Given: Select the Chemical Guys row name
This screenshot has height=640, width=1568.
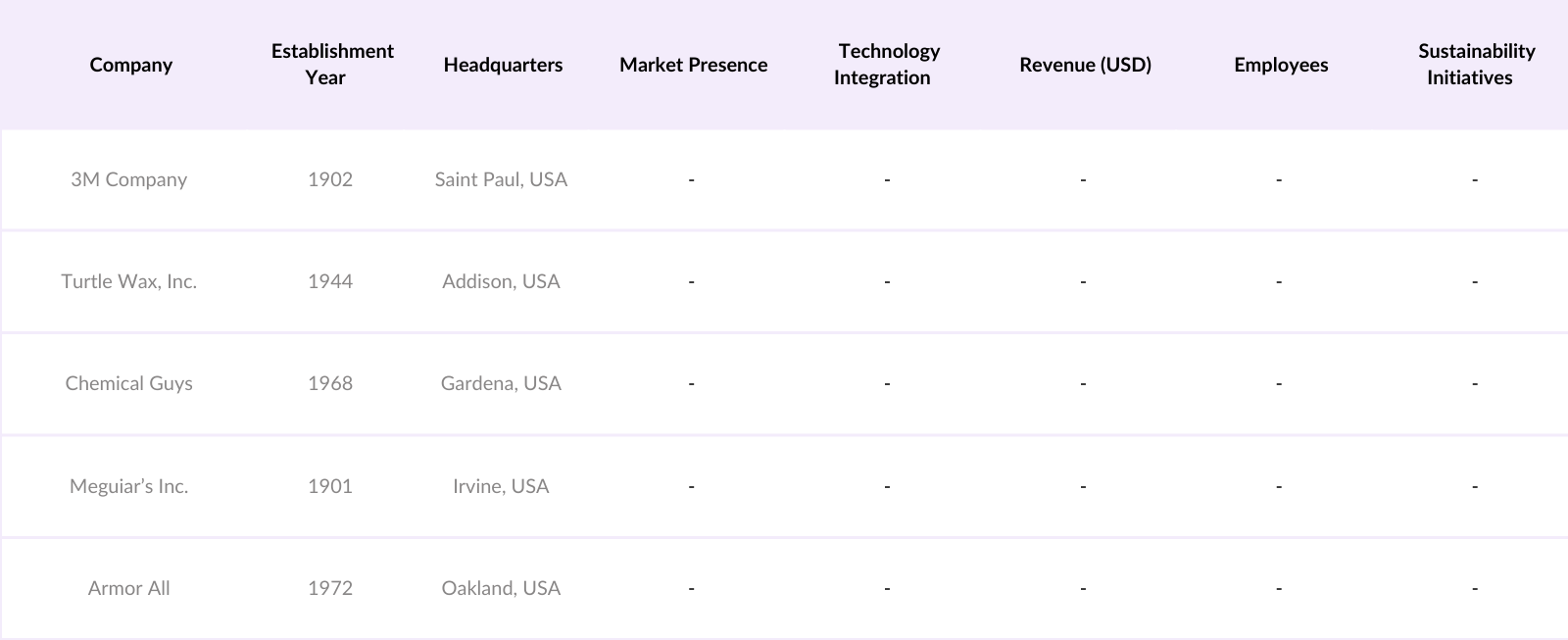Looking at the screenshot, I should point(128,383).
